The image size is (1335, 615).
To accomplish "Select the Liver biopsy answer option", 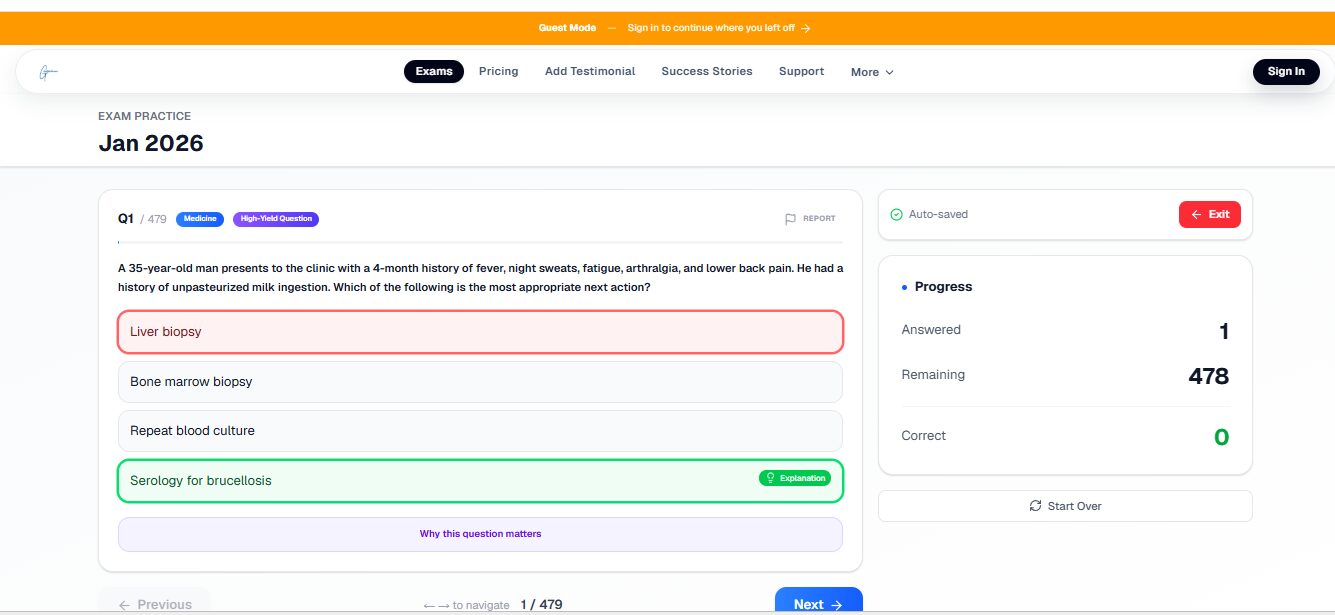I will pyautogui.click(x=480, y=332).
